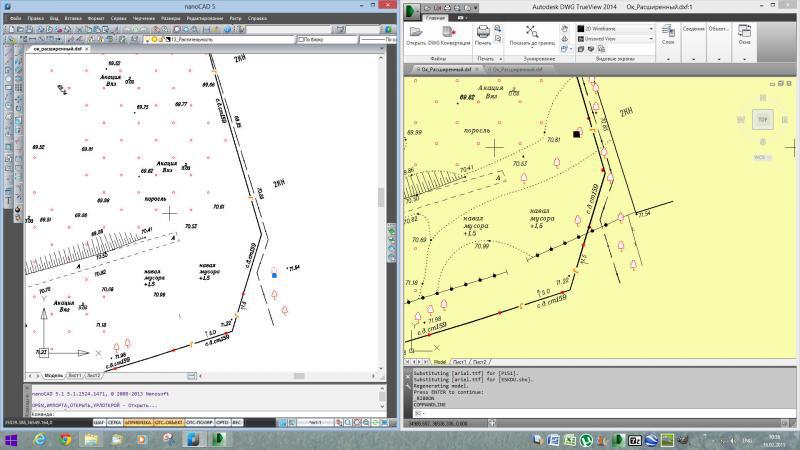The width and height of the screenshot is (800, 450).
Task: Open the Правка menu in nanoCAD
Action: [x=35, y=18]
